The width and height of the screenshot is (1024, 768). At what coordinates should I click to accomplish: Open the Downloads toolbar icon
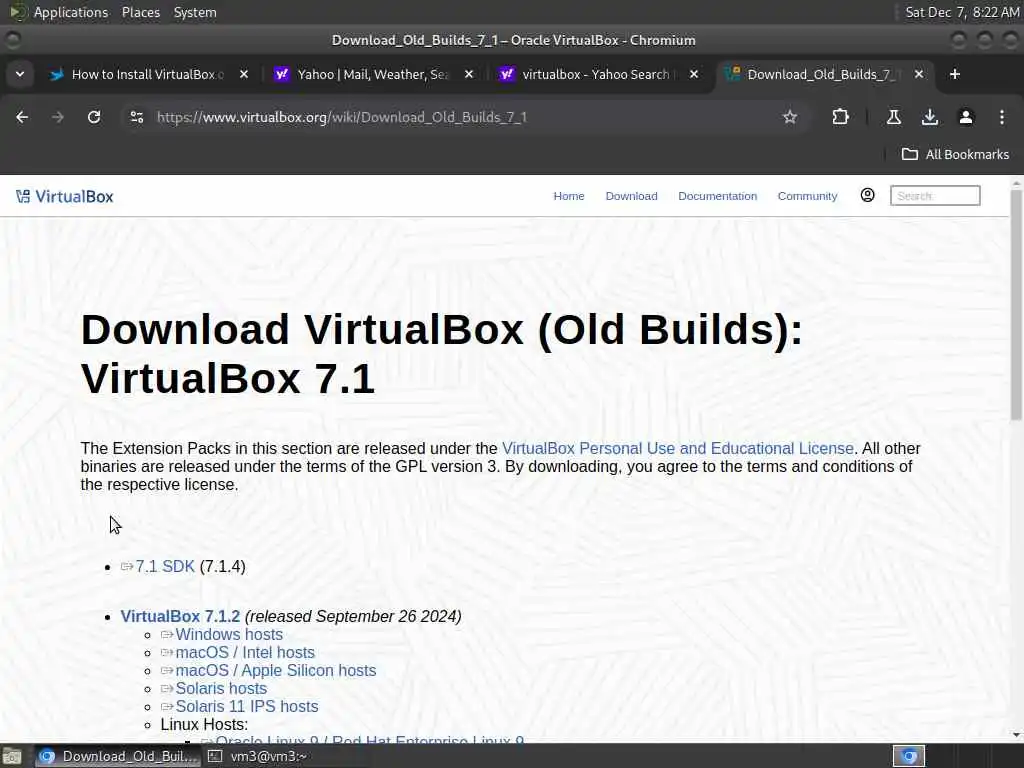pos(930,117)
